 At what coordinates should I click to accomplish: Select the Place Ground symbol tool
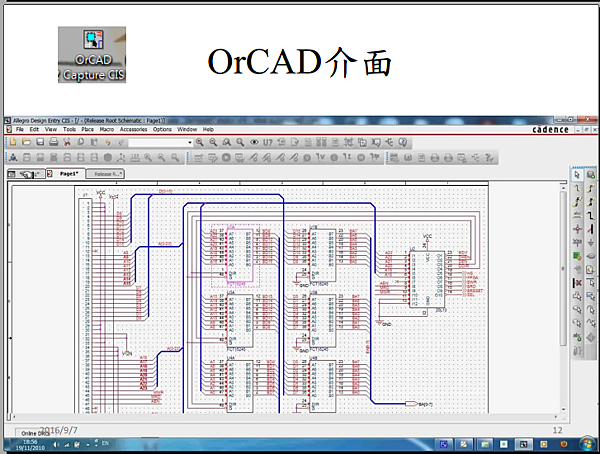[x=591, y=242]
